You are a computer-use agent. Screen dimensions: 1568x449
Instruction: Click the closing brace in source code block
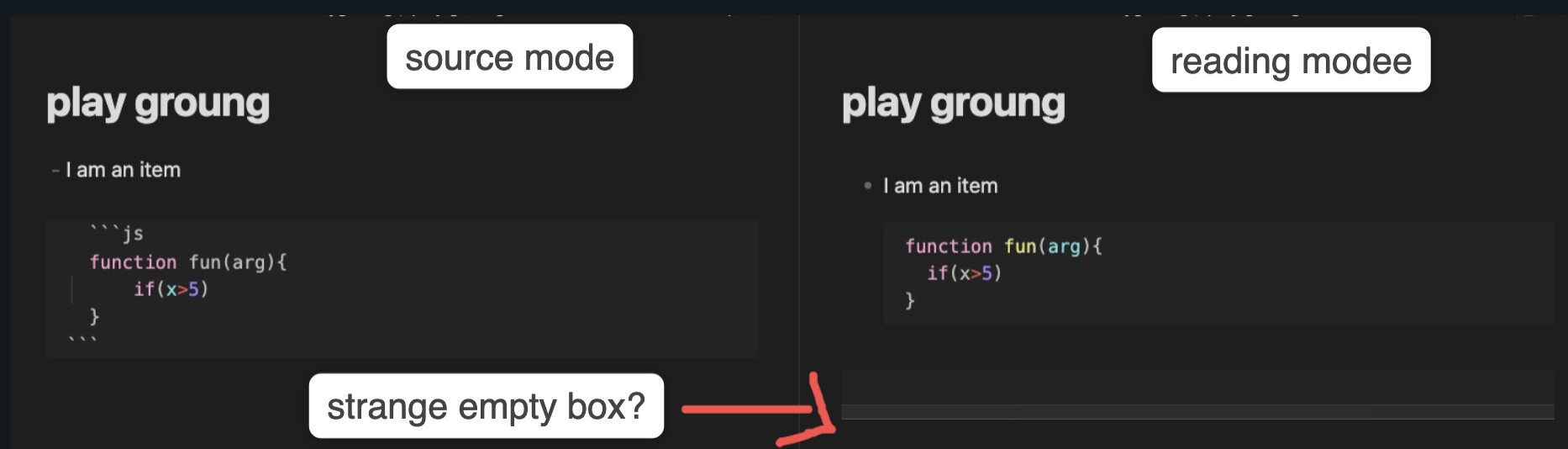pos(94,316)
